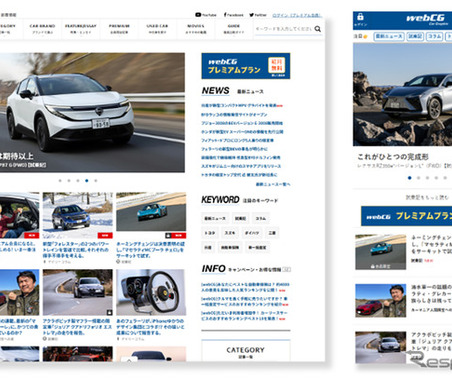
Task: Tap the Alfa Giulia thumbnail in mobile list
Action: pos(381,347)
